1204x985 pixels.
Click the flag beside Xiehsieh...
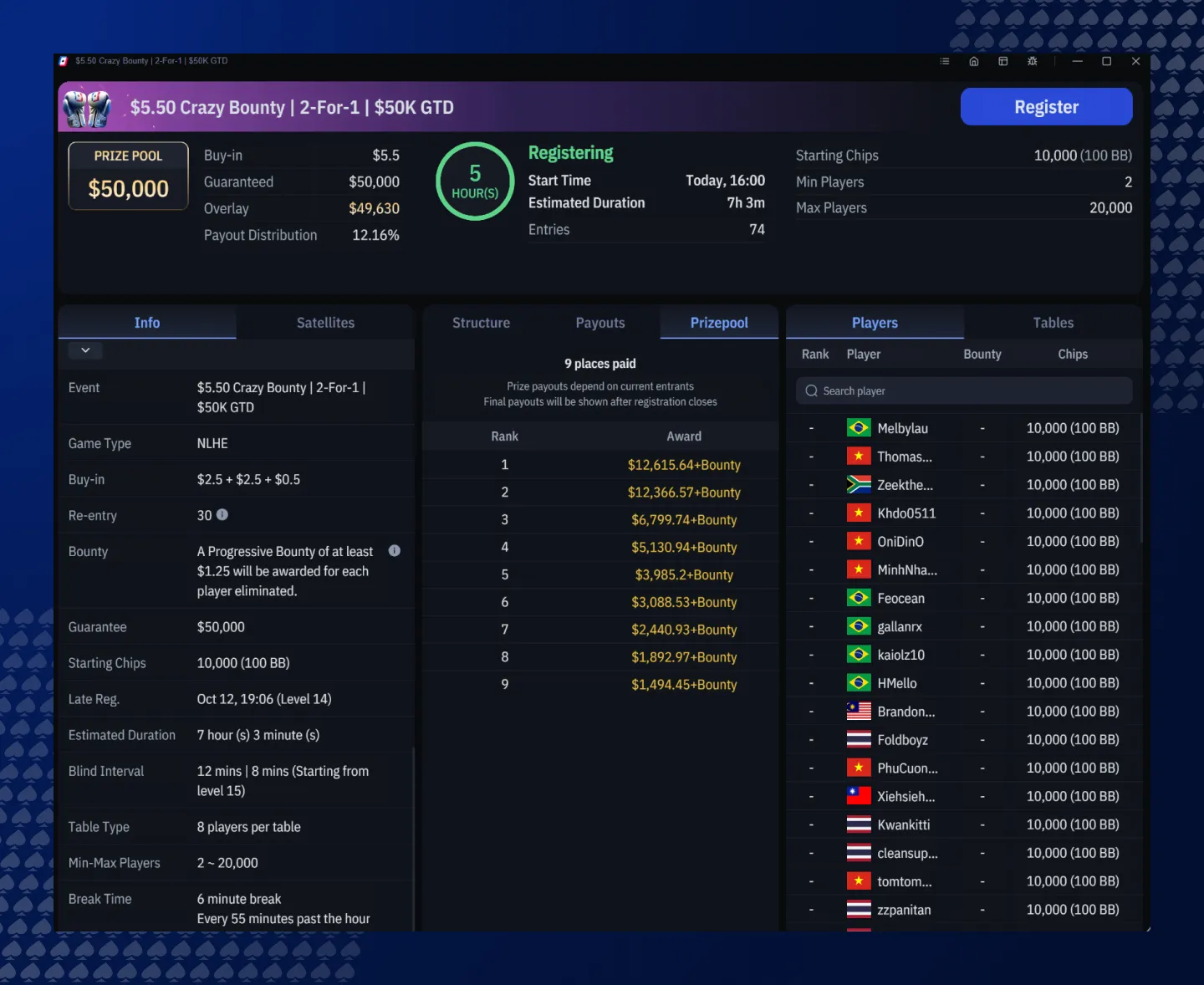coord(859,797)
